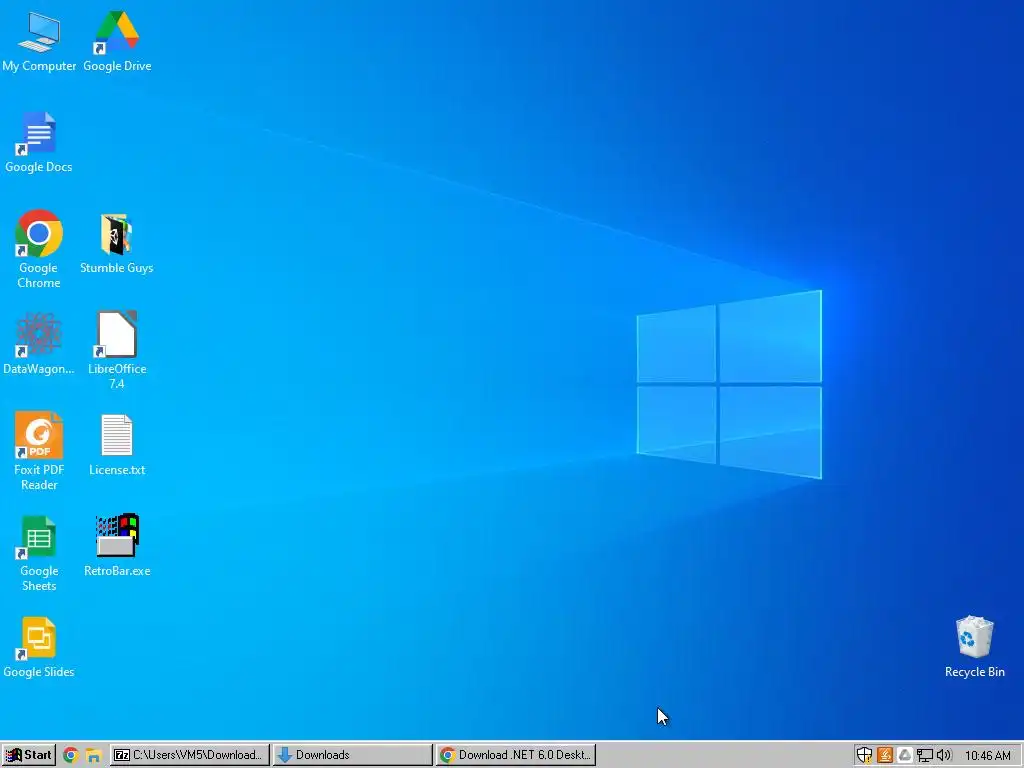Open File Explorer from quick launch
Viewport: 1024px width, 768px height.
[93, 755]
